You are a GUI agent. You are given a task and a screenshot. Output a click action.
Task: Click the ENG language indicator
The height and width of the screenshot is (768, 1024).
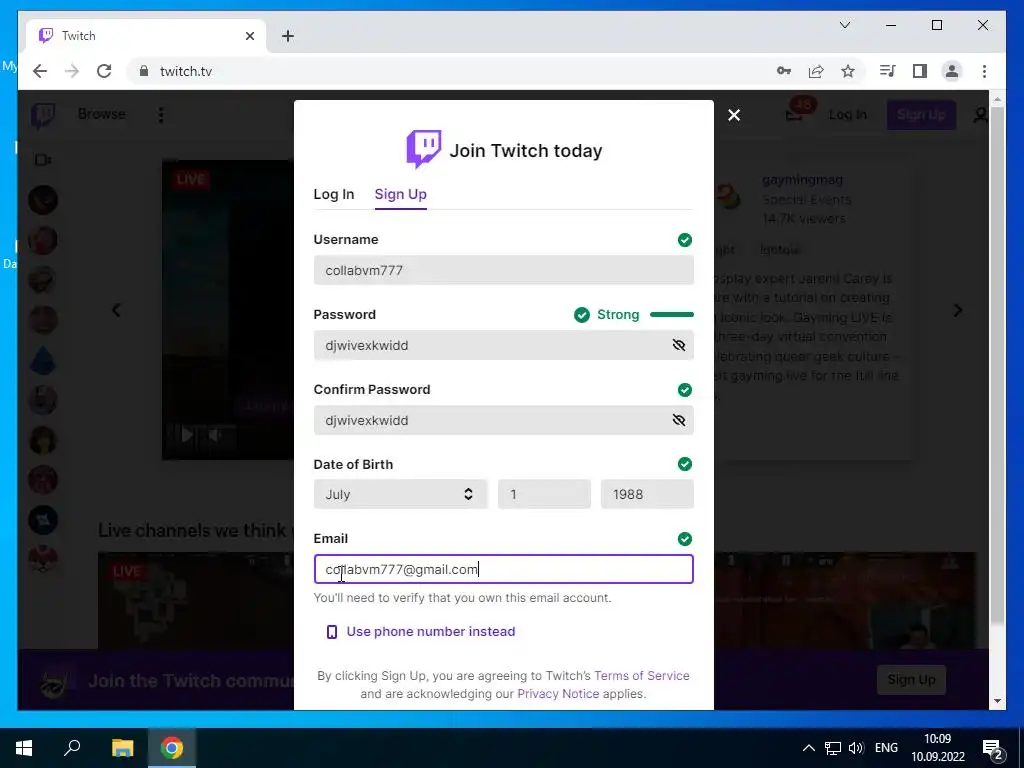click(x=886, y=748)
